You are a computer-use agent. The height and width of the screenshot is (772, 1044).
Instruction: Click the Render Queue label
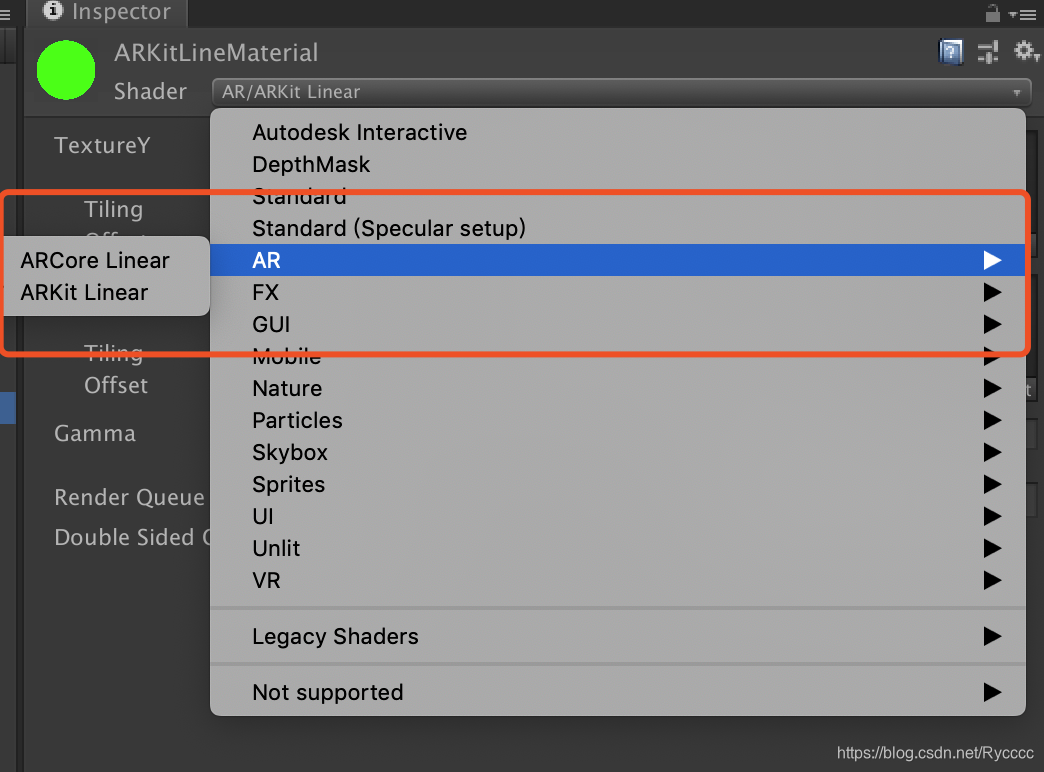129,497
